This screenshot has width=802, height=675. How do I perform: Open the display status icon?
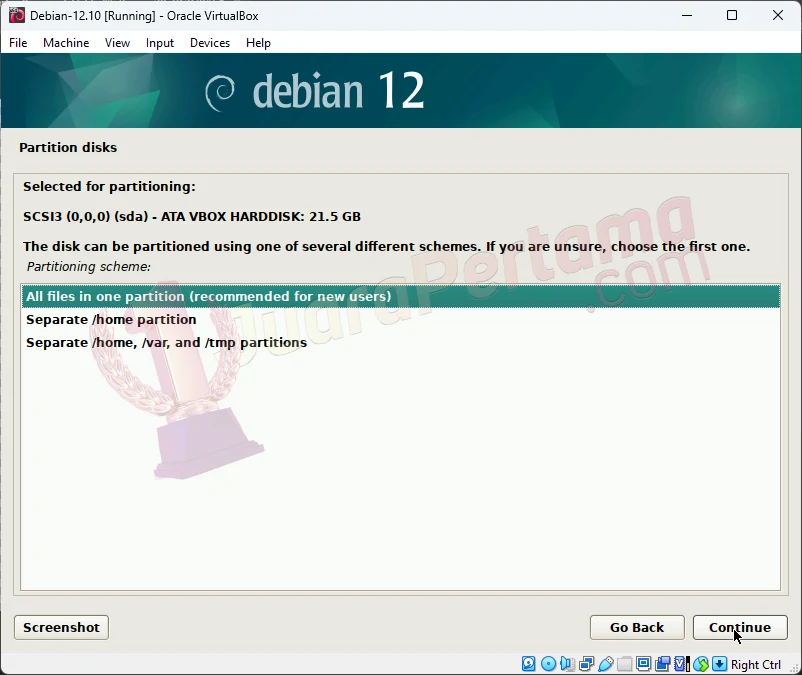(x=645, y=664)
